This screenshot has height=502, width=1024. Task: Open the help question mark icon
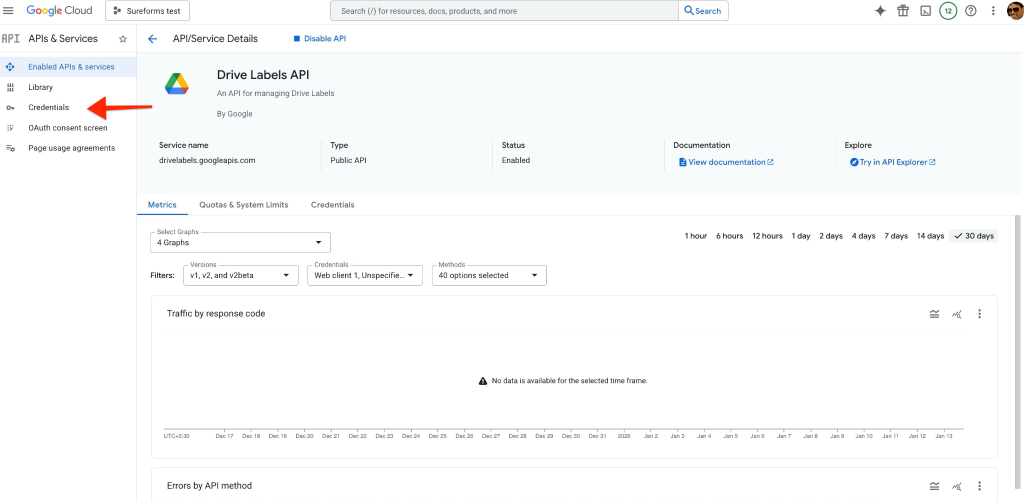pyautogui.click(x=970, y=10)
